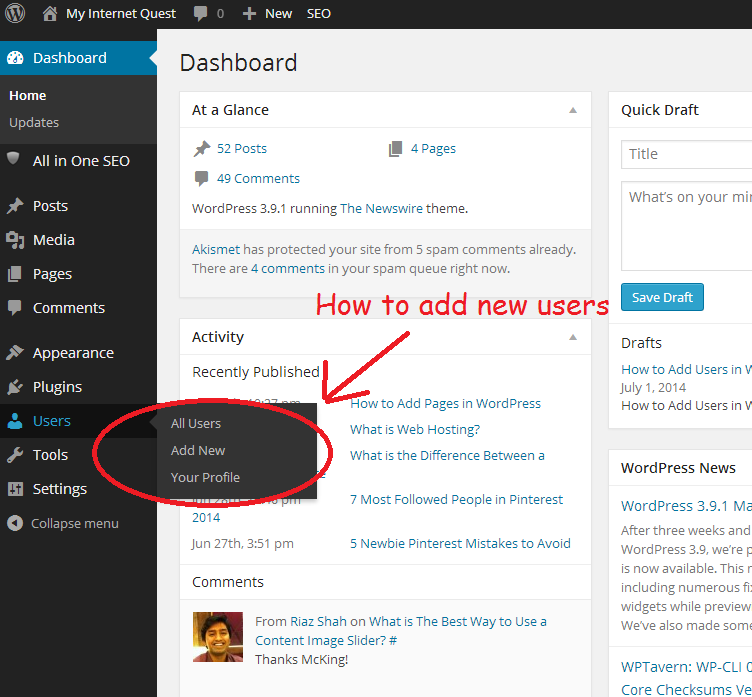Open the Posts menu label
752x697 pixels.
(x=50, y=206)
